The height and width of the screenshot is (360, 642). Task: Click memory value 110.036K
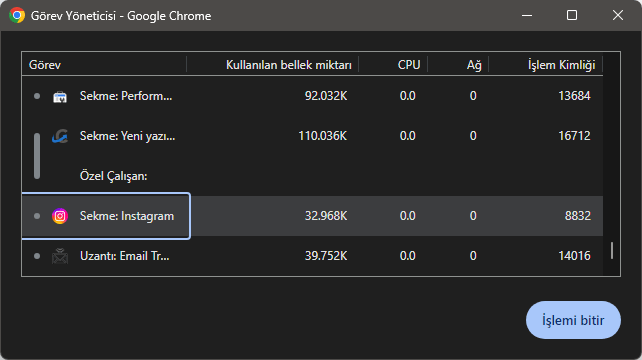[x=323, y=136]
